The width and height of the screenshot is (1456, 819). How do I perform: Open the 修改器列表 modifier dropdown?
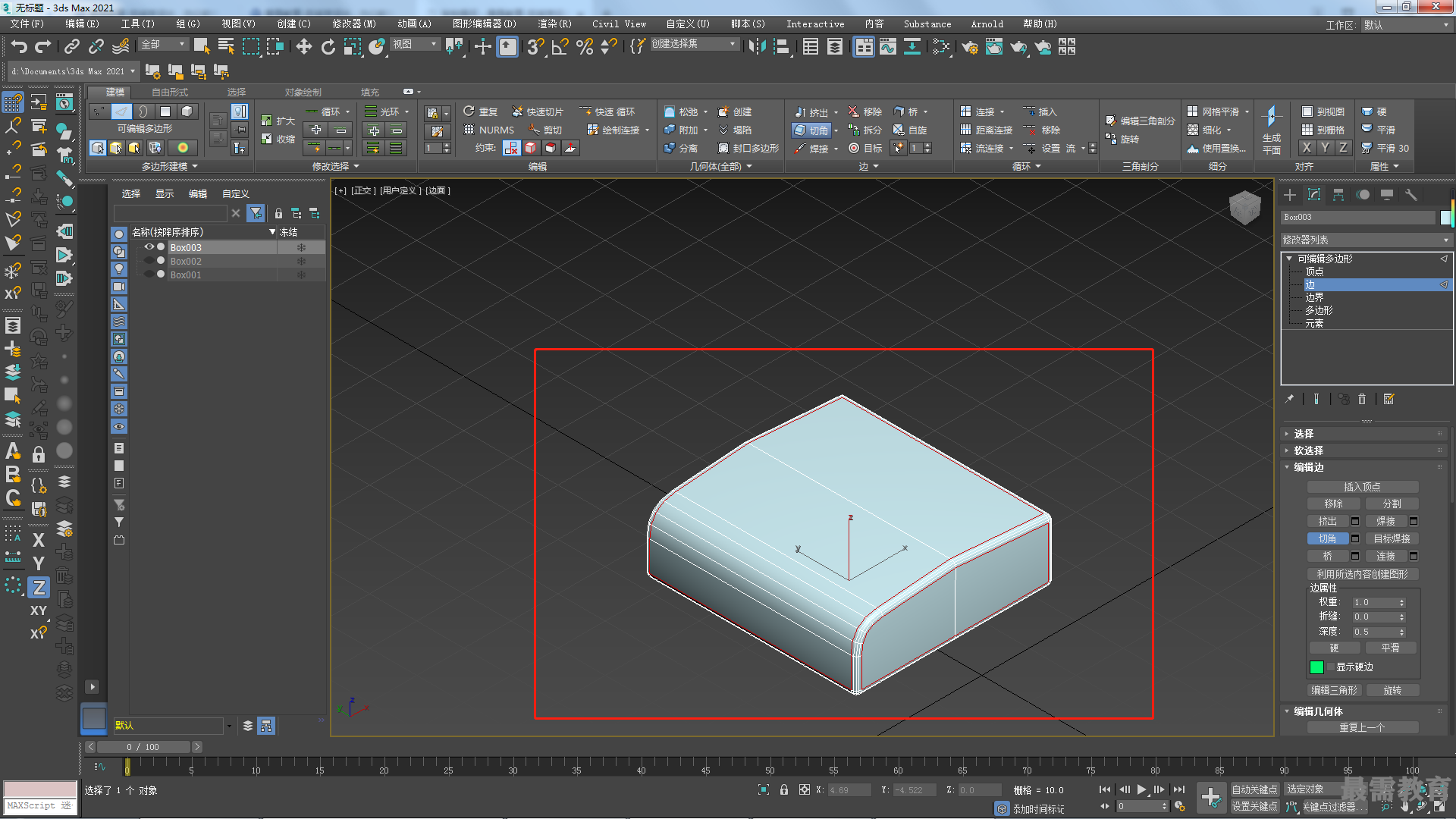click(x=1367, y=240)
